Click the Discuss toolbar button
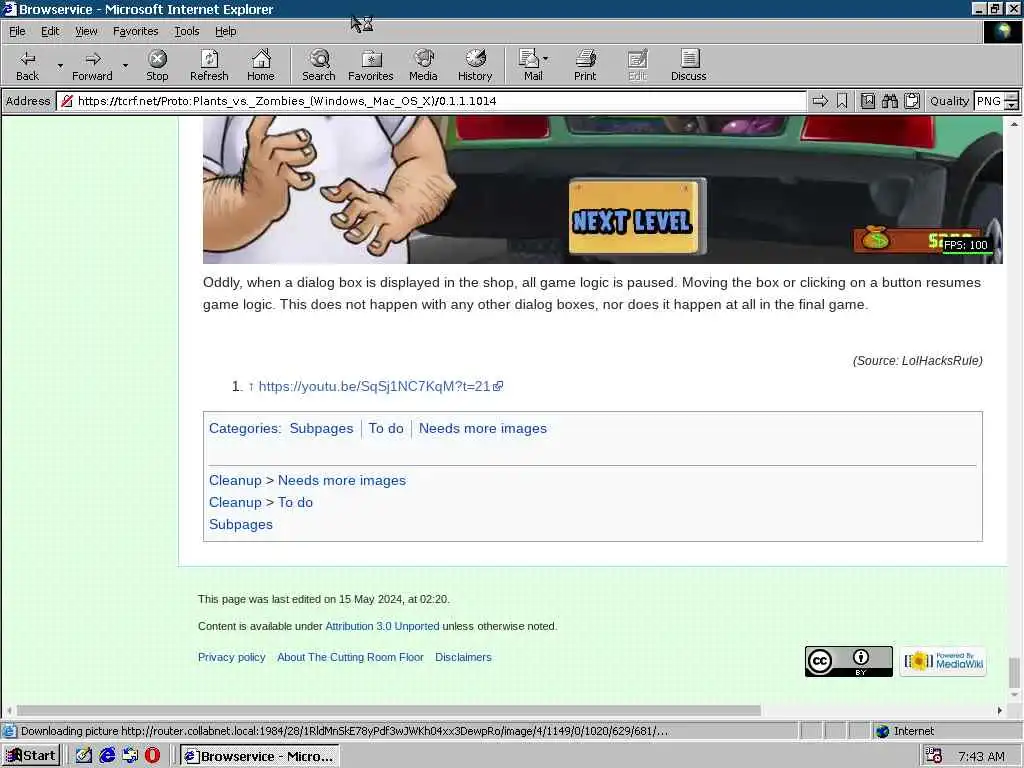This screenshot has height=768, width=1024. [688, 65]
